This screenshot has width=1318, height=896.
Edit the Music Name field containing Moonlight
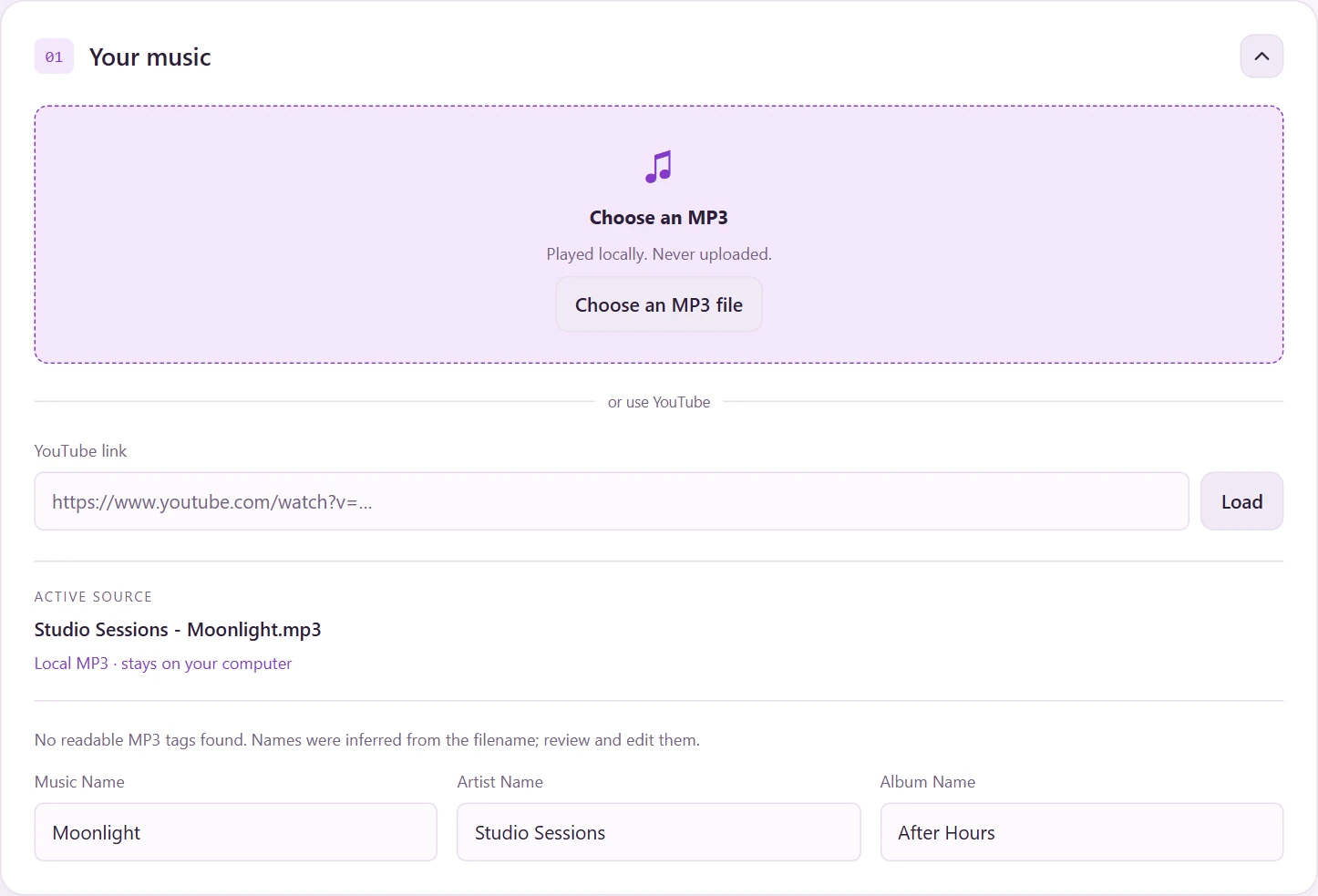point(236,832)
